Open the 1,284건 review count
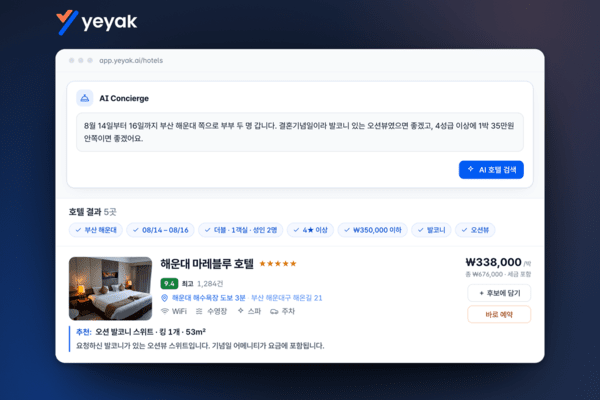 click(210, 284)
